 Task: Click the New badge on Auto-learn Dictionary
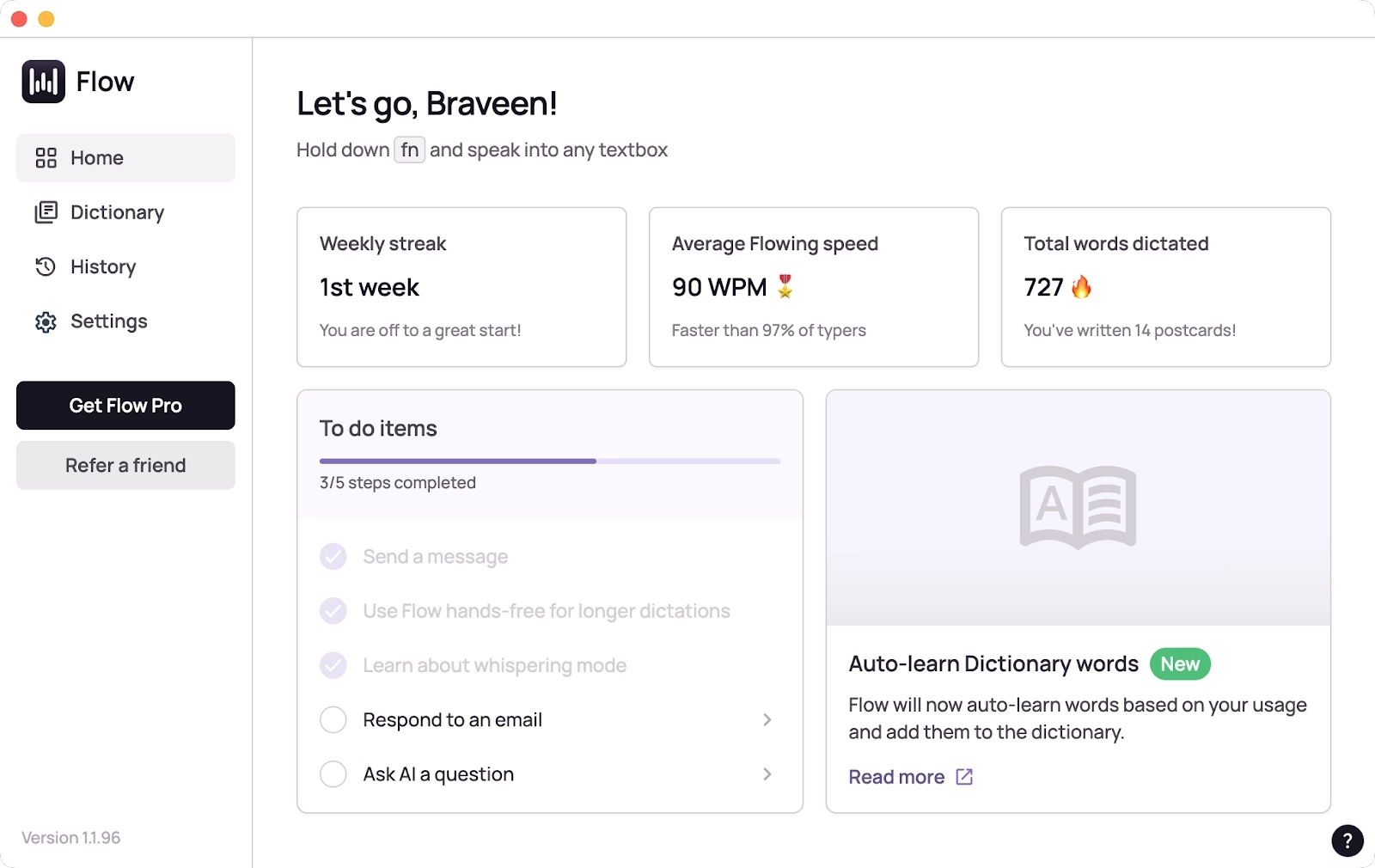click(1180, 663)
